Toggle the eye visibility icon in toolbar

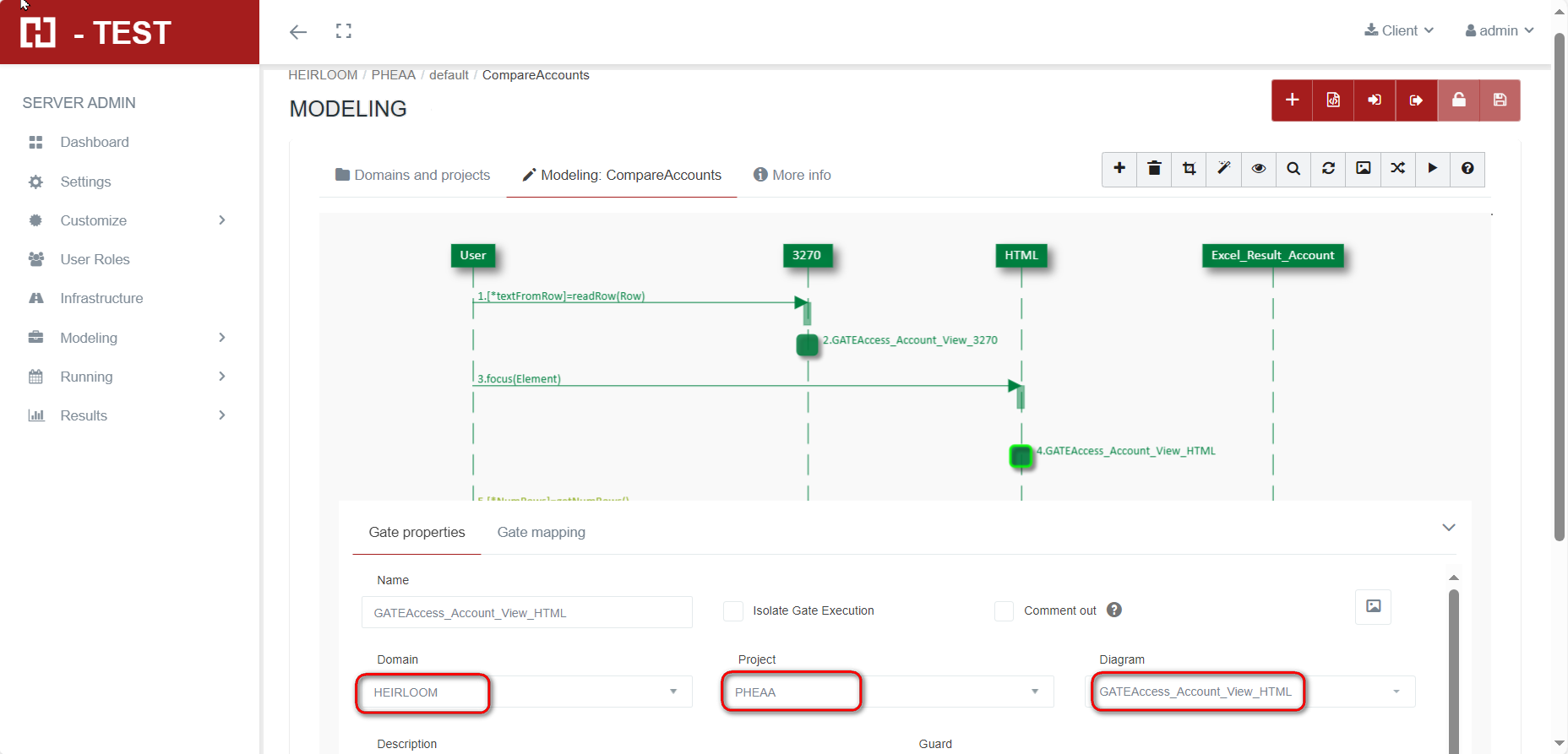click(x=1259, y=169)
